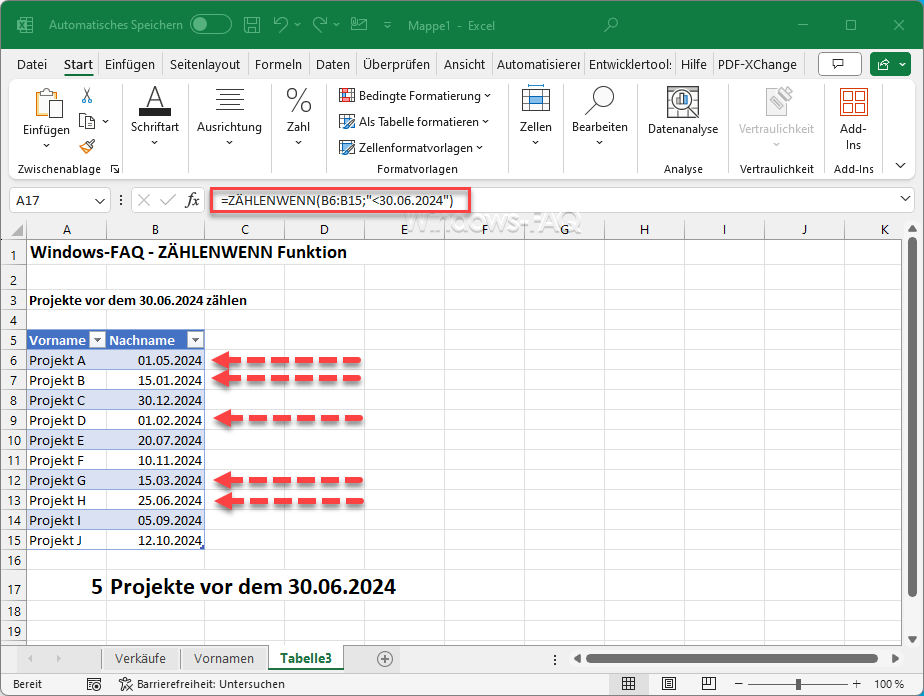Open the Nachname column filter dropdown
The image size is (924, 696).
(195, 340)
